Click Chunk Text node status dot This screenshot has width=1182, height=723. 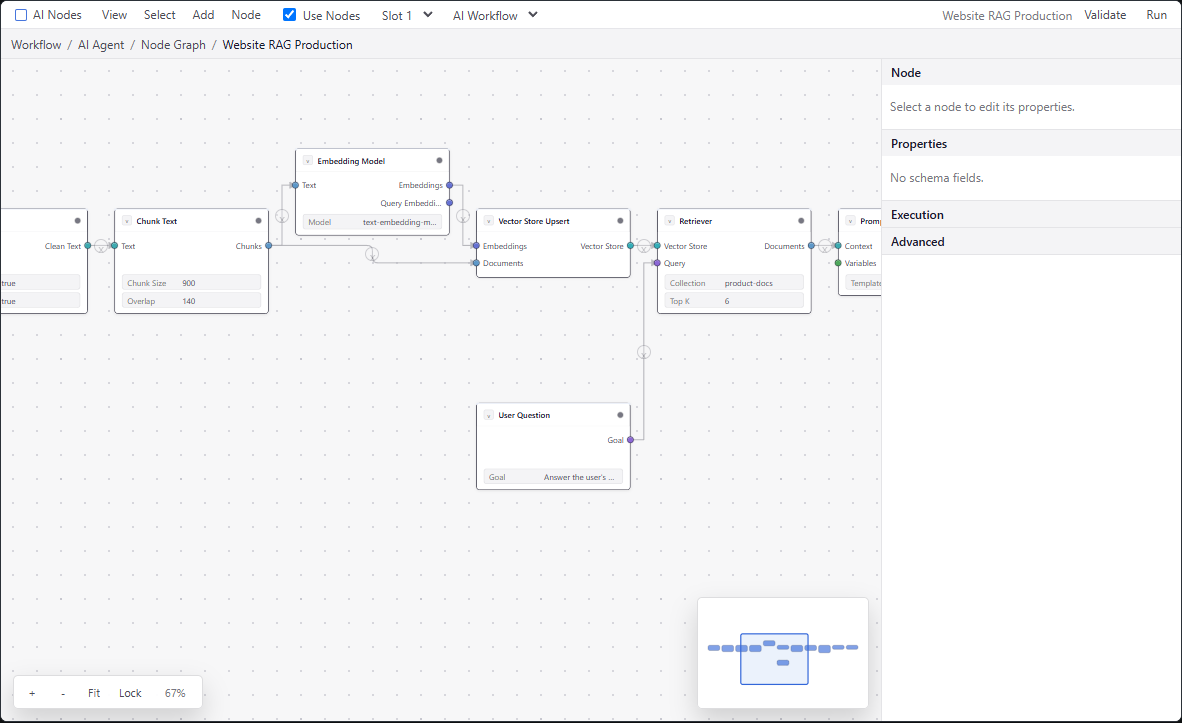pyautogui.click(x=259, y=221)
